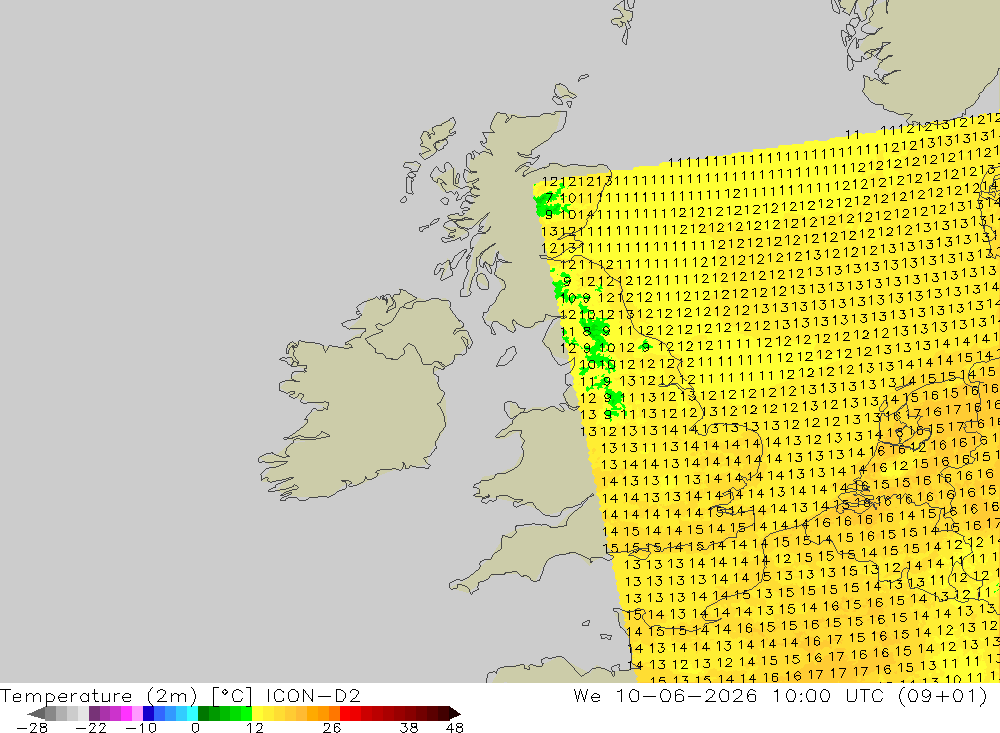This screenshot has height=733, width=1000.
Task: Click the '-28' legend label
Action: pos(32,727)
